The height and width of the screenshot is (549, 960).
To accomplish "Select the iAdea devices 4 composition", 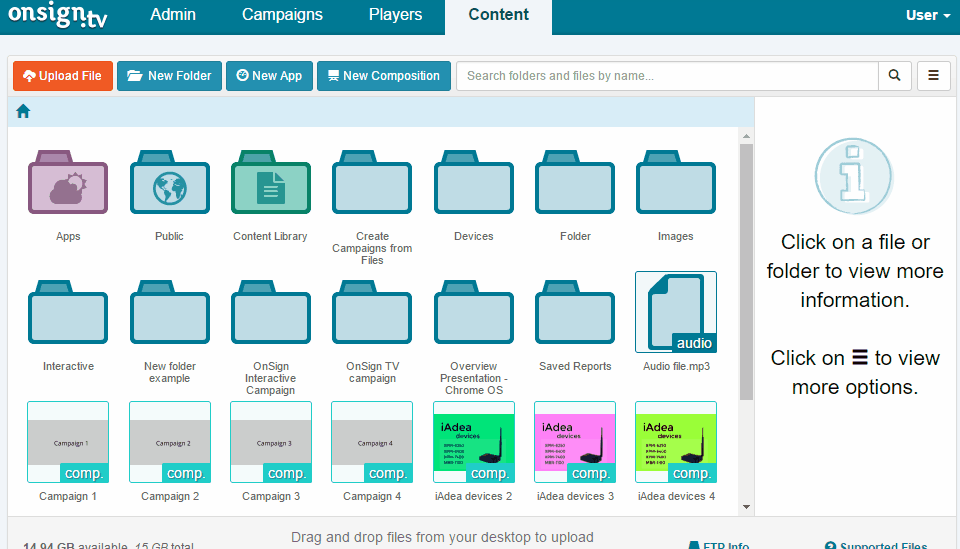I will [x=676, y=442].
